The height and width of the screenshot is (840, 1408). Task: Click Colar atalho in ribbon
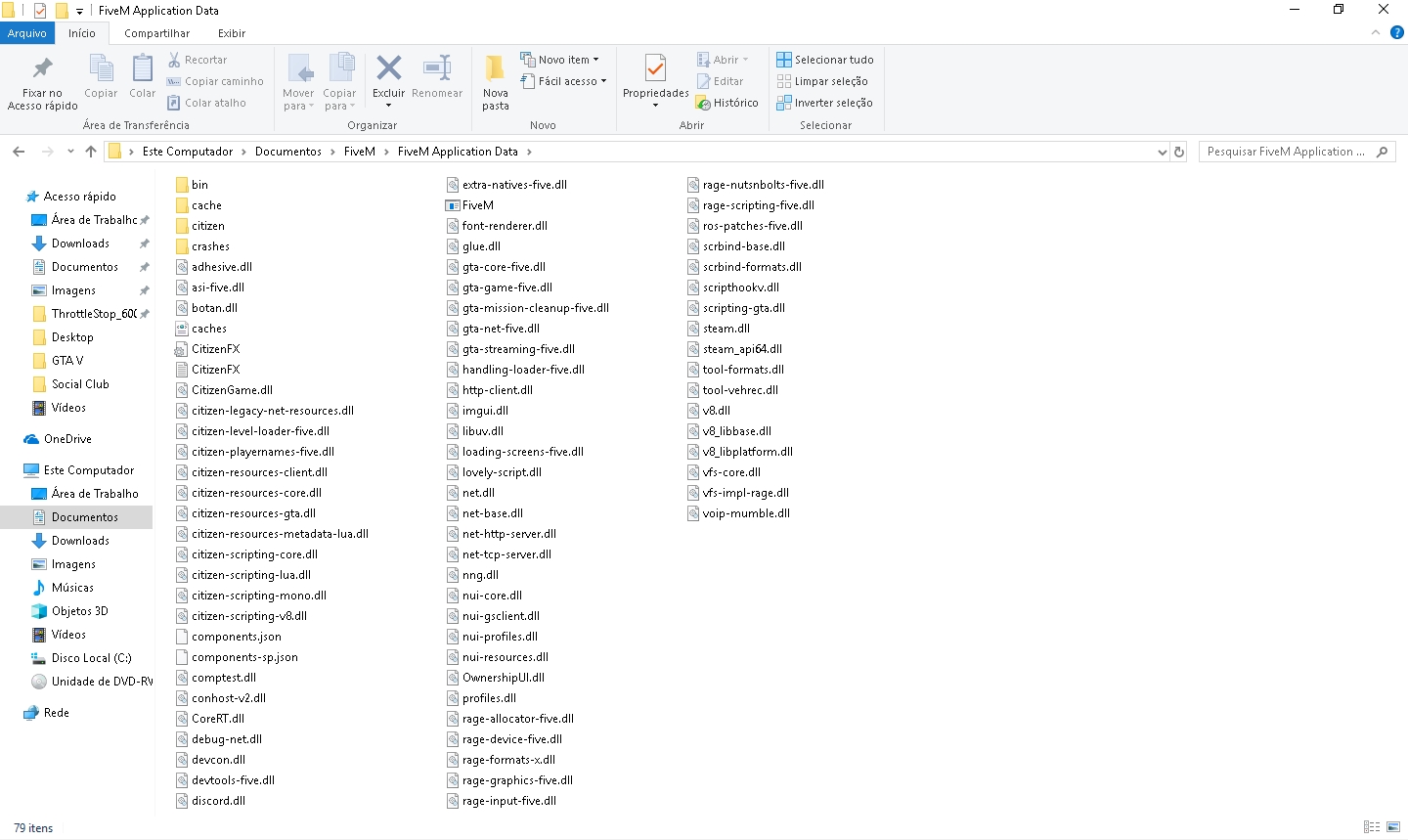click(x=206, y=103)
